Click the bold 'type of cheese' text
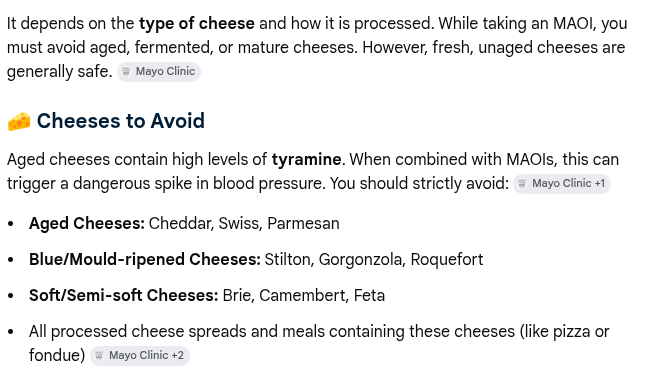This screenshot has height=378, width=670. click(197, 23)
